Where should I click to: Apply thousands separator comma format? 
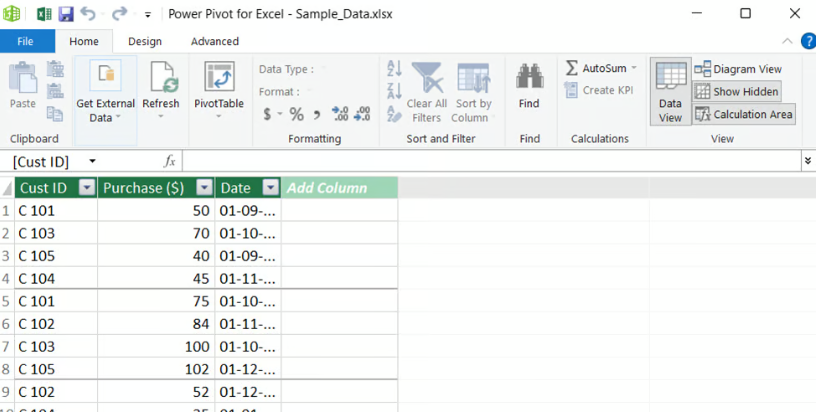point(316,115)
